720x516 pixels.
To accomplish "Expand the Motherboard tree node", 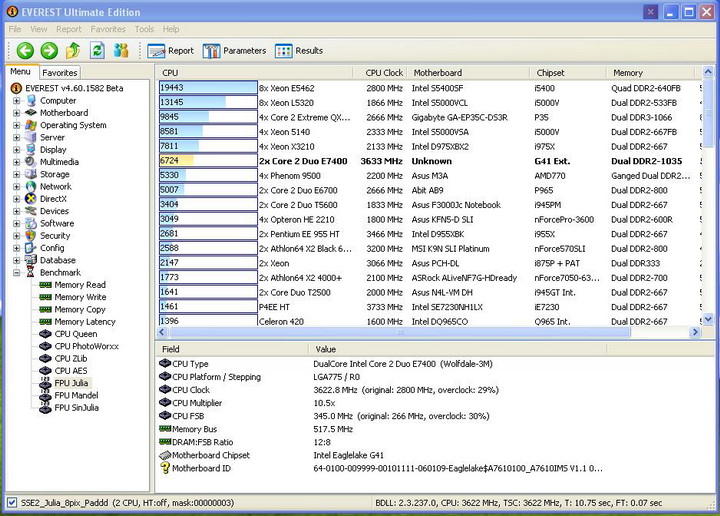I will (x=17, y=113).
